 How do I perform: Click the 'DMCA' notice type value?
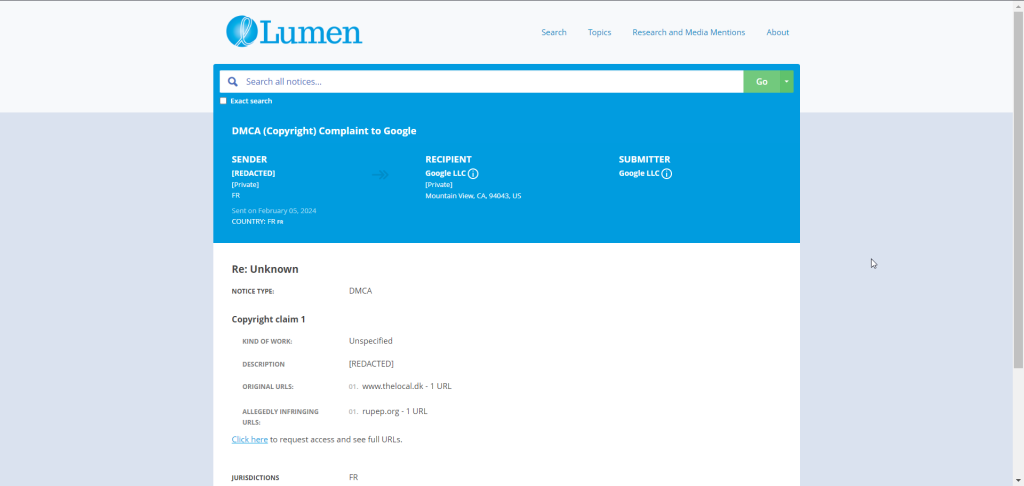pyautogui.click(x=360, y=291)
